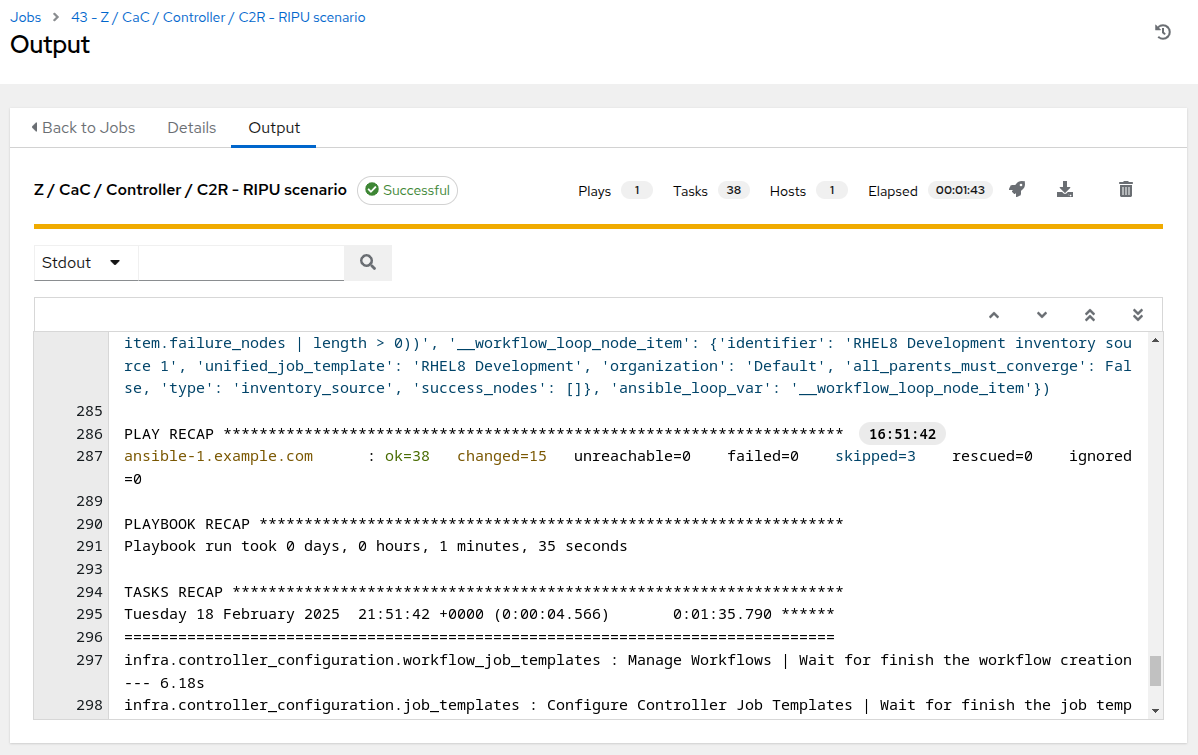
Task: Select the TASKS RECAP line 294
Action: 484,592
